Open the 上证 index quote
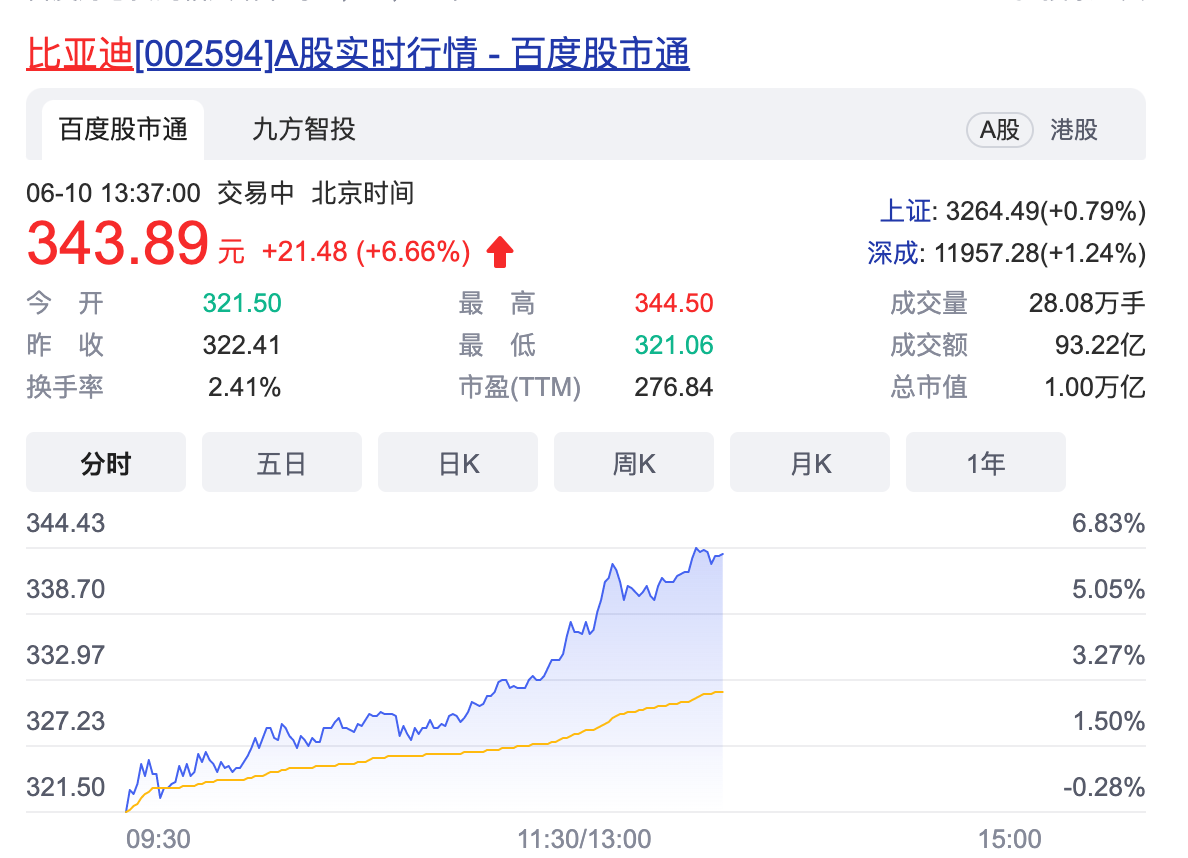This screenshot has width=1188, height=858. tap(1012, 211)
